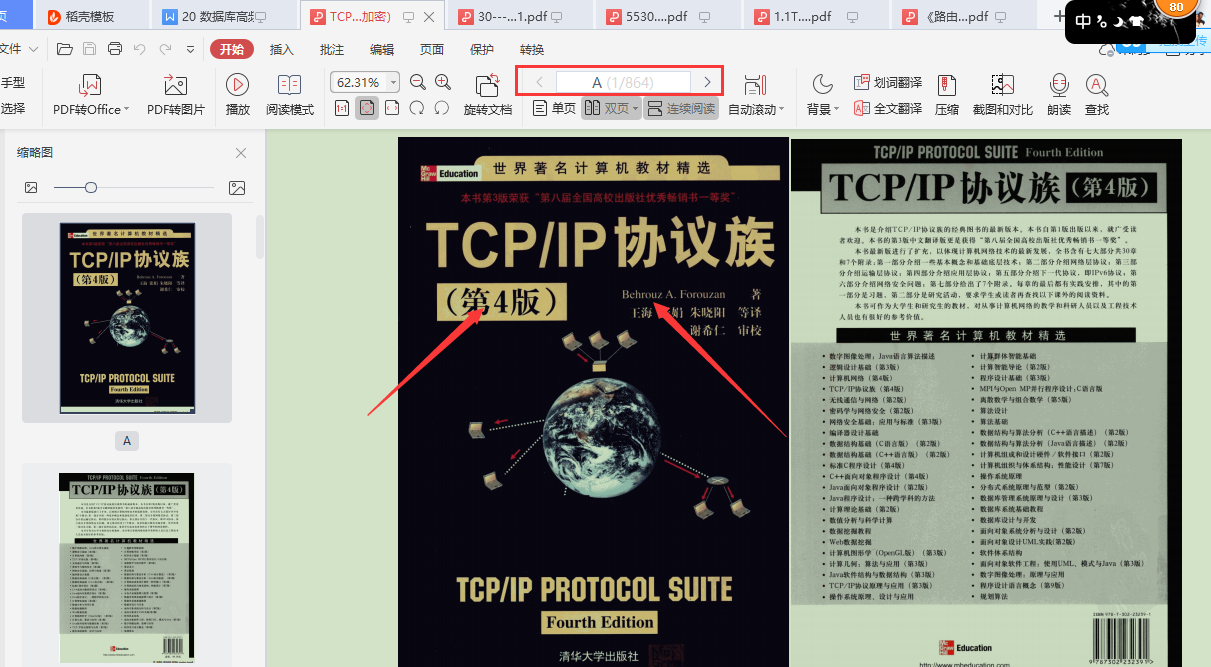Click the zoom out magnifier icon
1211x667 pixels.
click(418, 82)
